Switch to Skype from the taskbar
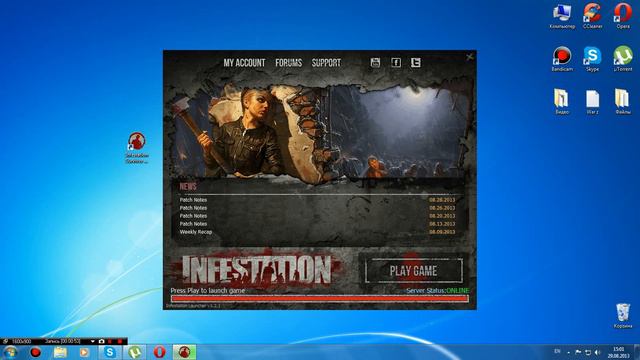This screenshot has height=360, width=640. (x=109, y=352)
